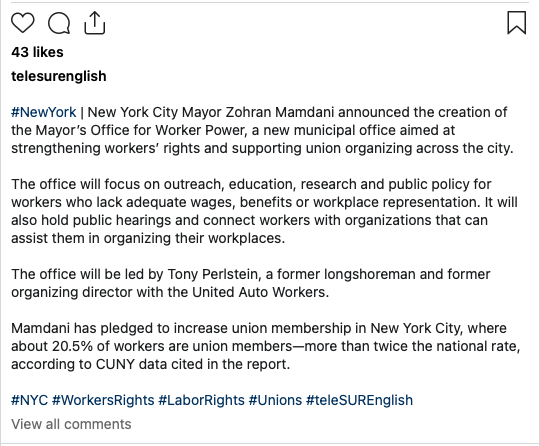View who liked via 43 likes
This screenshot has height=446, width=540.
(x=37, y=52)
